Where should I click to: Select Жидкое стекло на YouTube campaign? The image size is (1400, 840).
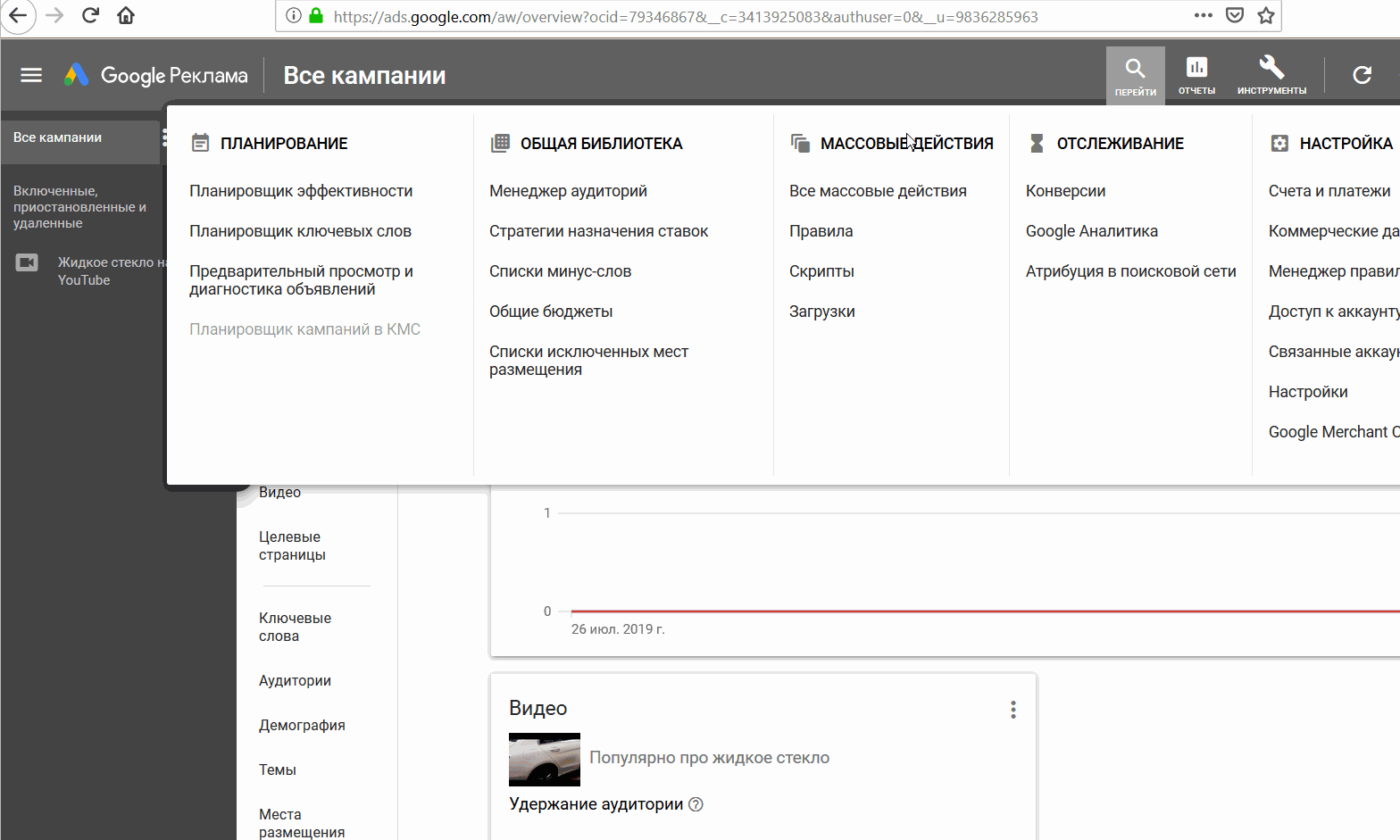[x=112, y=270]
